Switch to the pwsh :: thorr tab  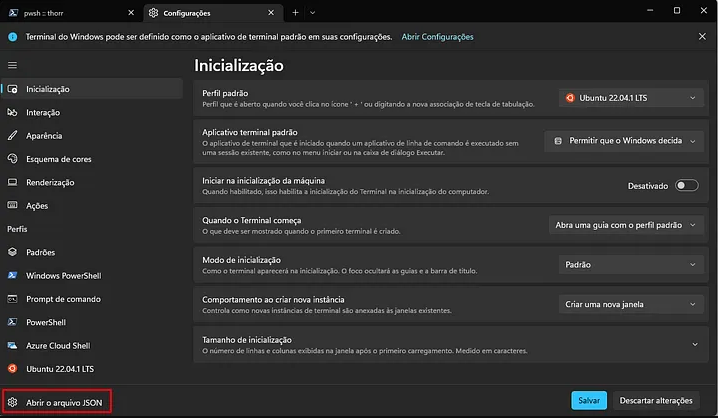tap(71, 13)
